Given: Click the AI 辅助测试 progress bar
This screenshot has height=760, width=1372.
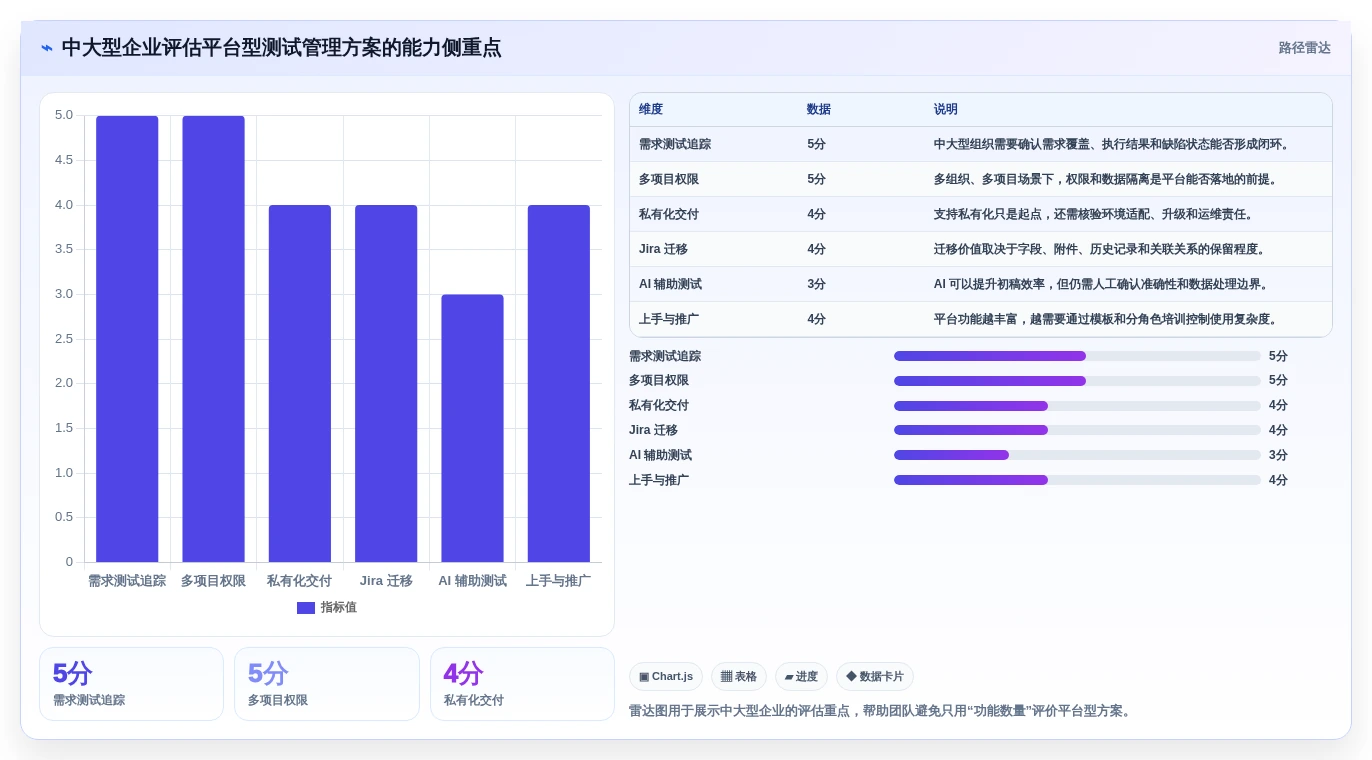Looking at the screenshot, I should point(1077,455).
